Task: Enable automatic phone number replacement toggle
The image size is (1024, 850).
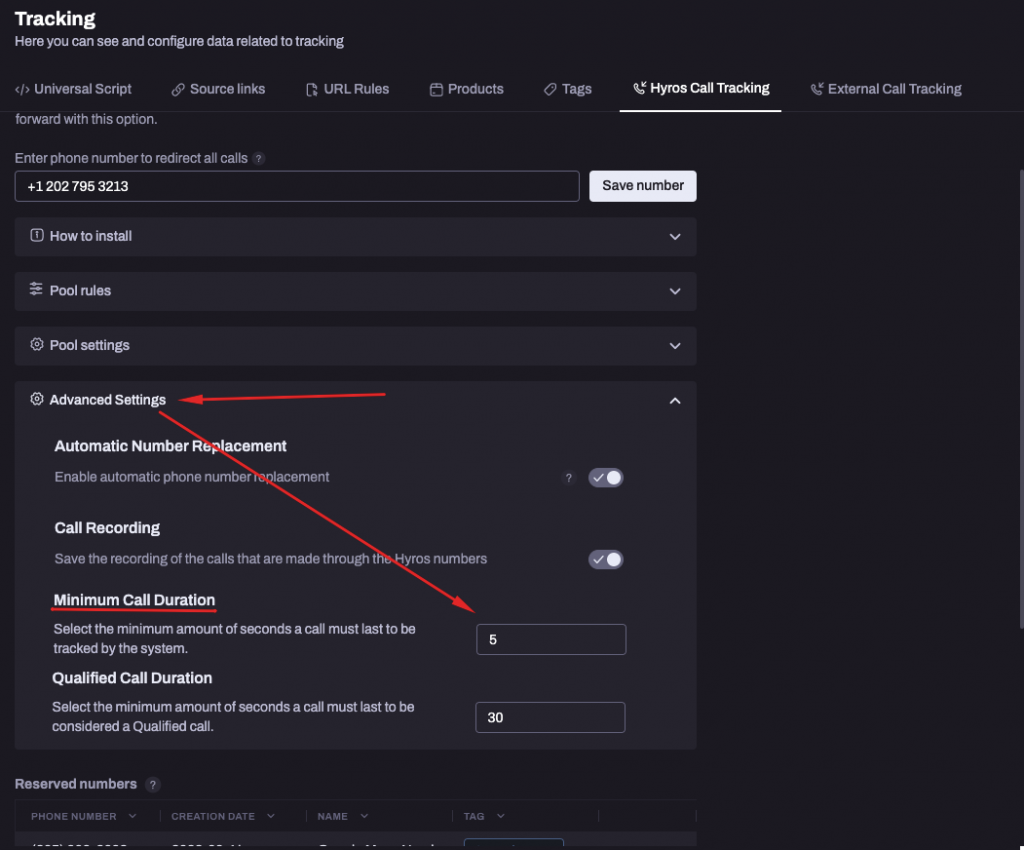Action: [x=605, y=477]
